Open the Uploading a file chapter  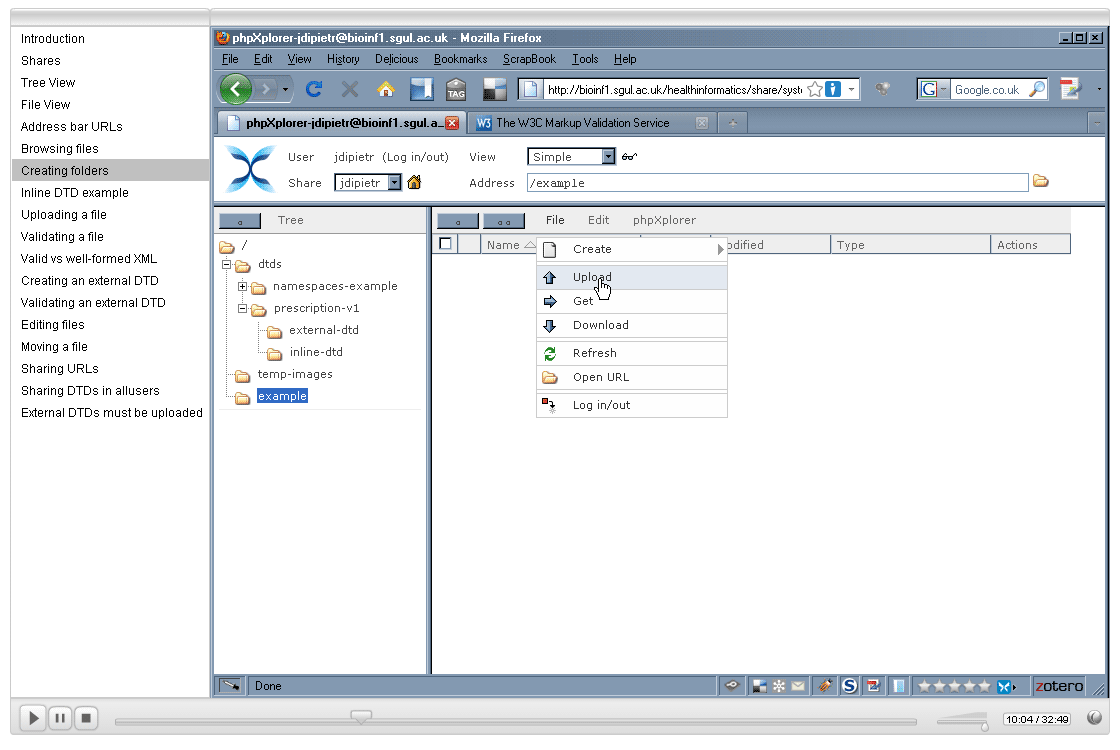64,214
